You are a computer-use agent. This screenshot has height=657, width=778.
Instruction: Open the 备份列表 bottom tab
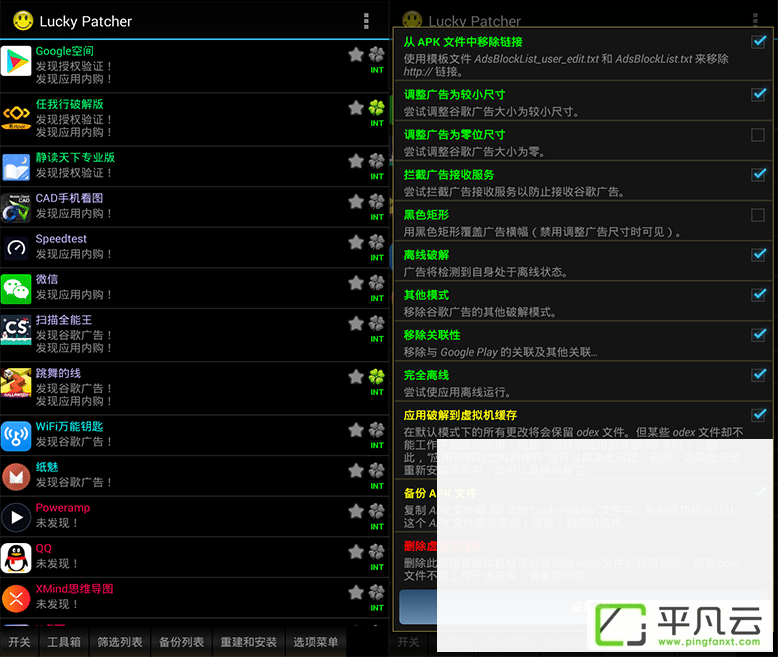tap(181, 642)
